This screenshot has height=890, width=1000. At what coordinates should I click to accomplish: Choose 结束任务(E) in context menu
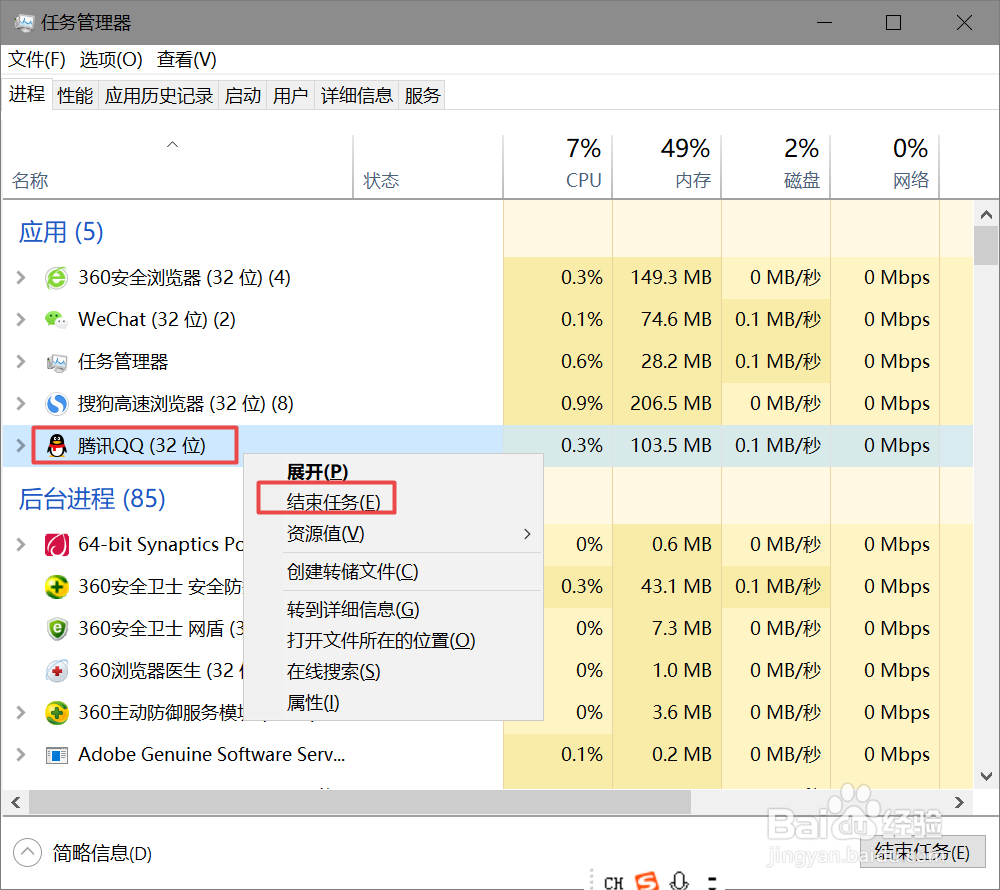click(x=393, y=502)
